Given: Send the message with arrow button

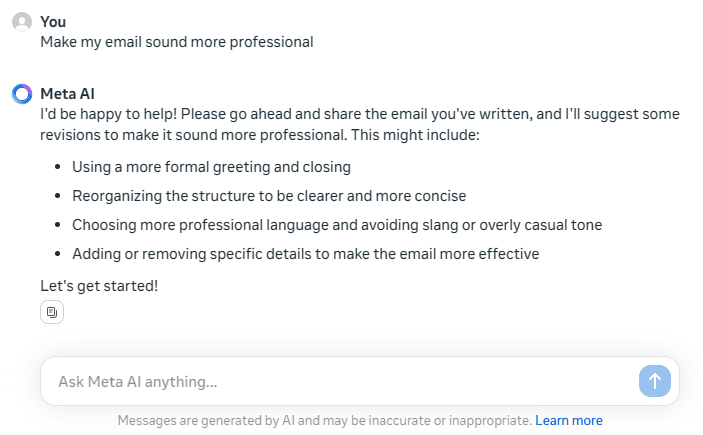Looking at the screenshot, I should coord(655,381).
